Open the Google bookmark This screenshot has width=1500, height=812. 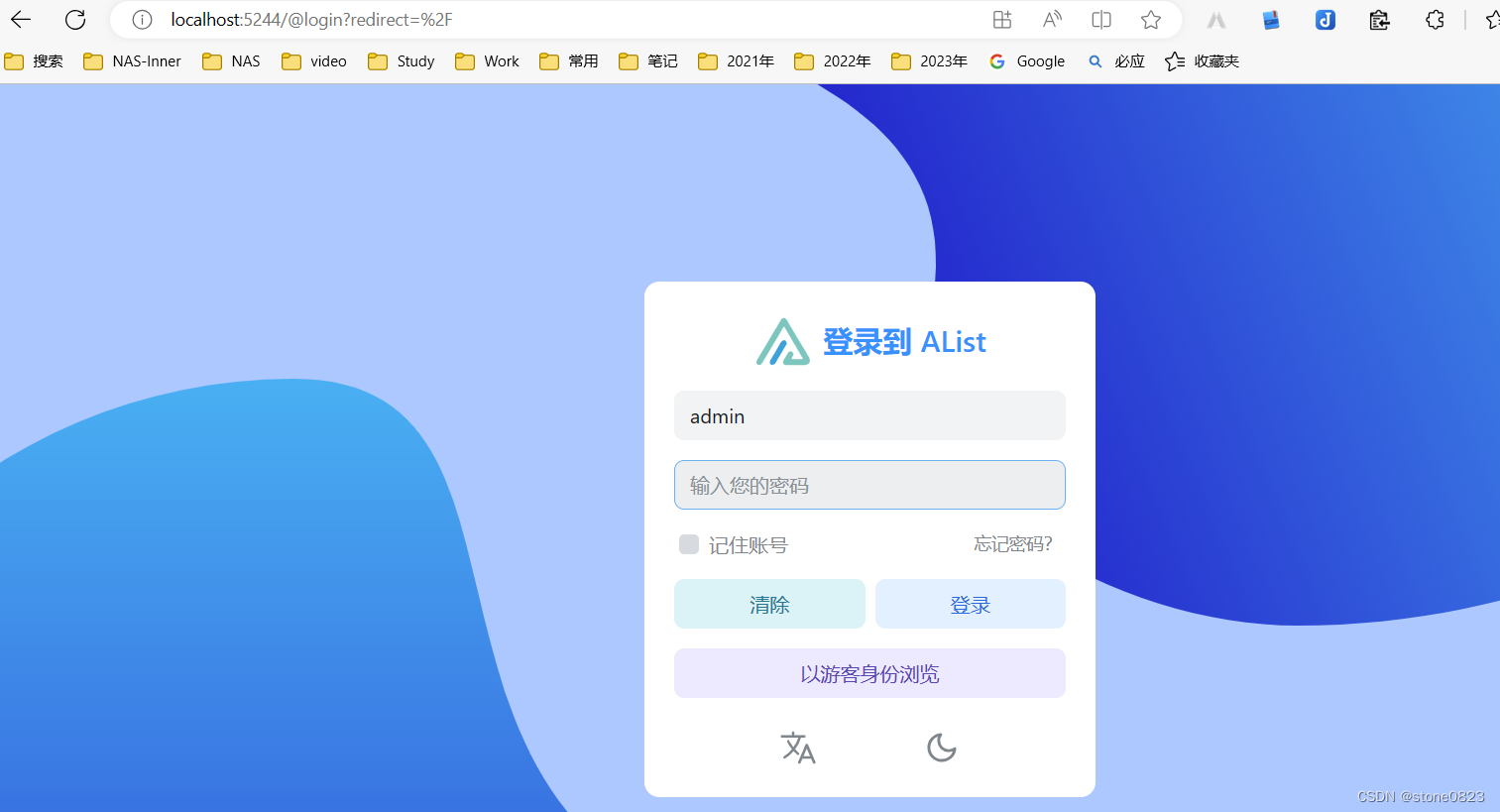coord(1027,61)
